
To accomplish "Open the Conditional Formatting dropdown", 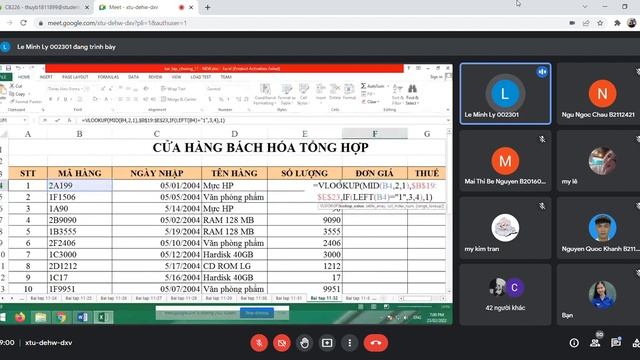I will coord(265,94).
